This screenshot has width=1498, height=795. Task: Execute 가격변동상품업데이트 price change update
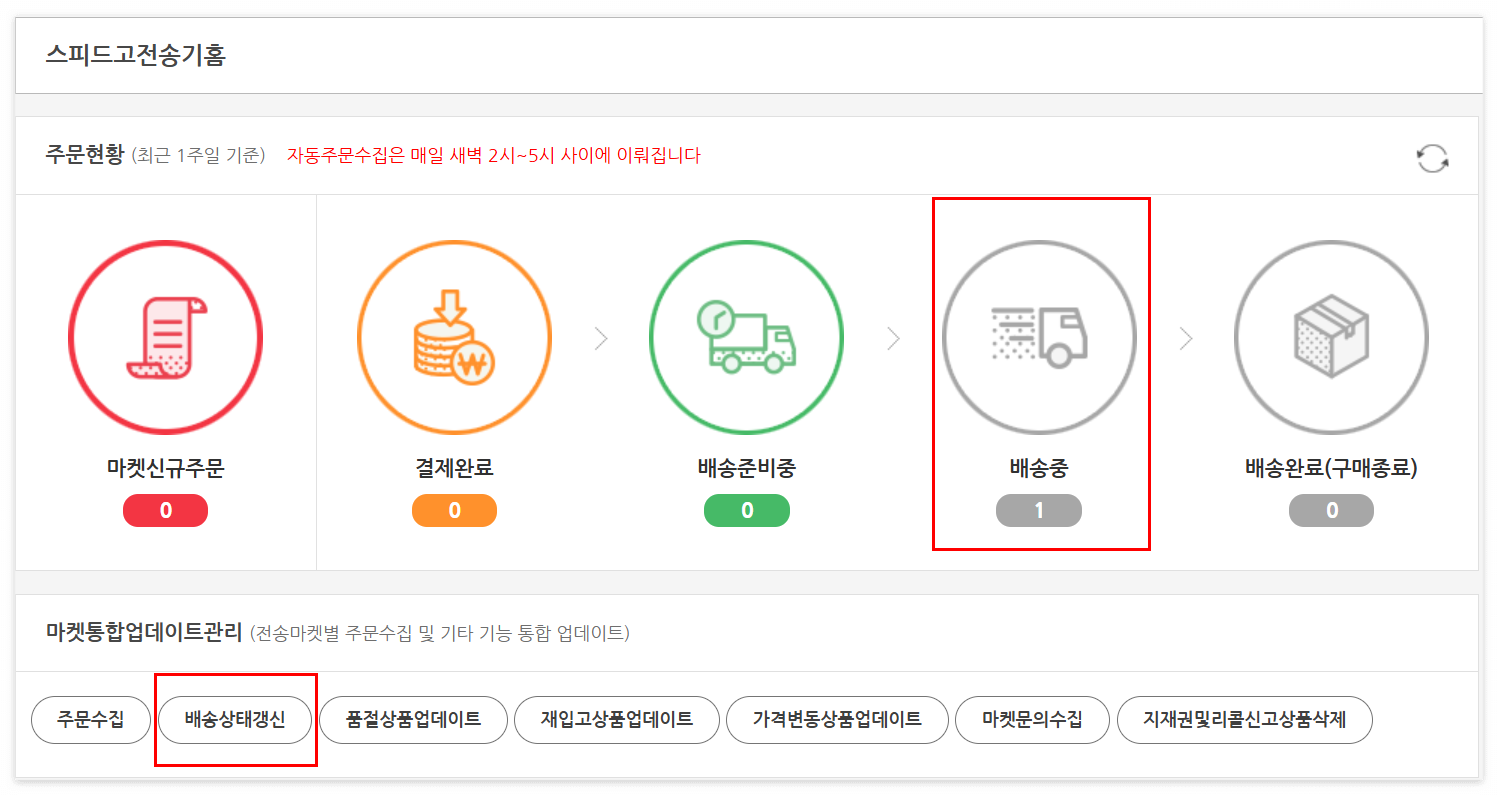tap(837, 719)
